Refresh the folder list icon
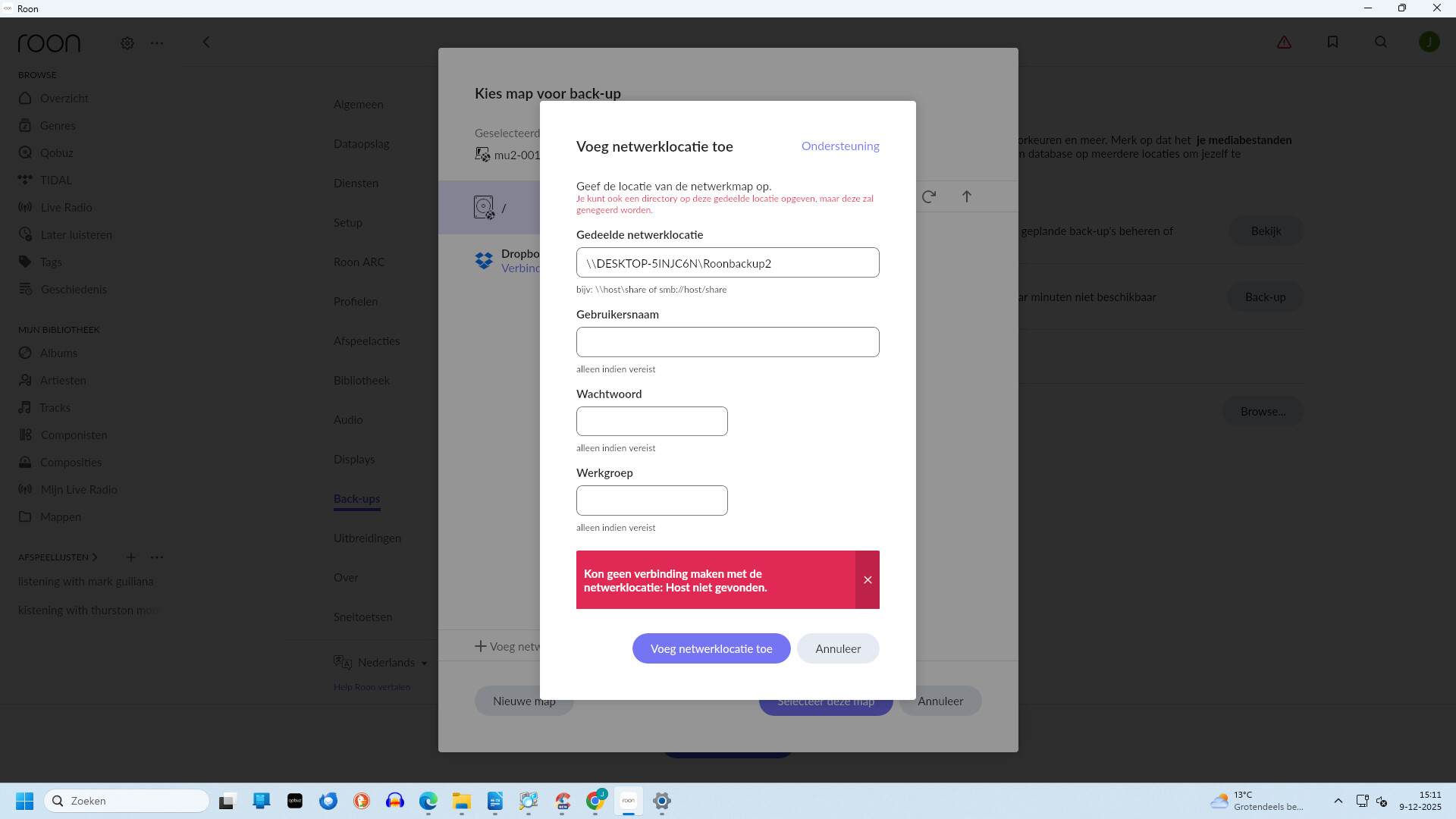The height and width of the screenshot is (819, 1456). pyautogui.click(x=929, y=197)
